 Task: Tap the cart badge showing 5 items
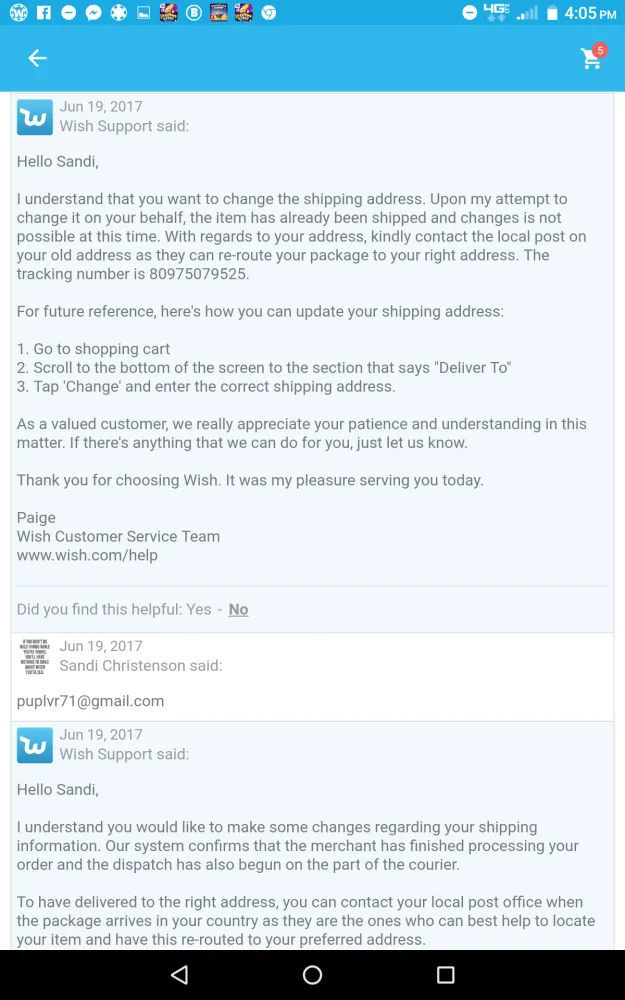click(x=600, y=49)
